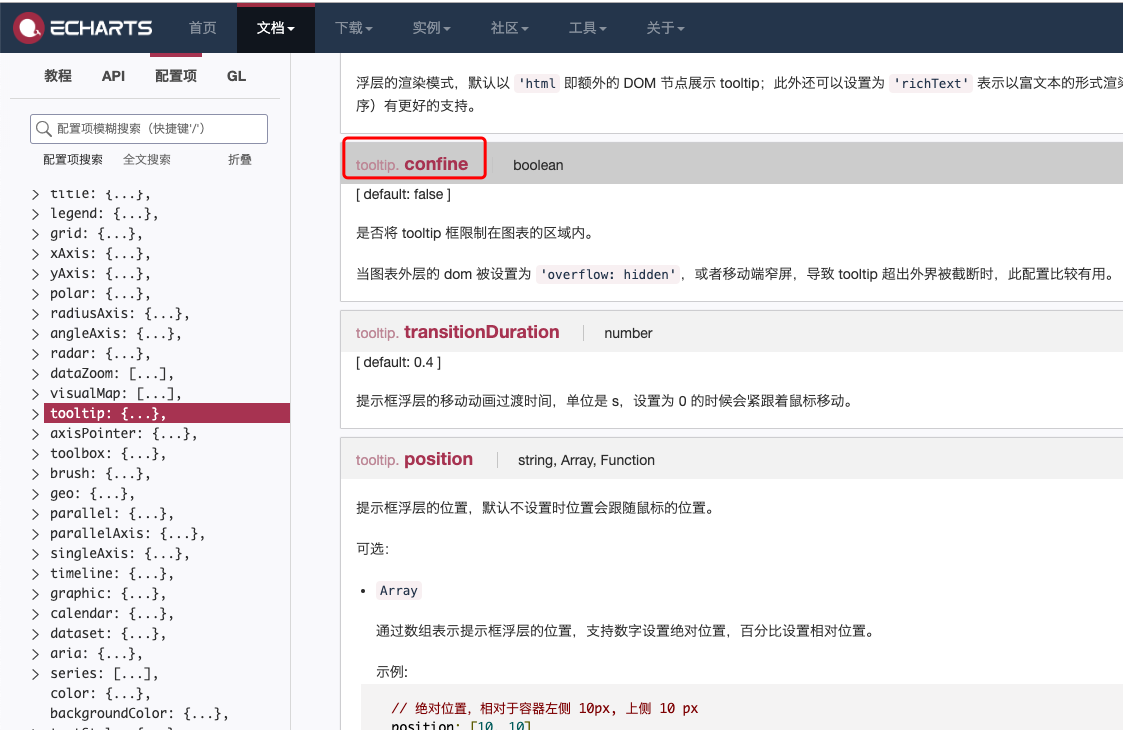This screenshot has width=1123, height=730.
Task: Switch to the 教程 tab
Action: pos(58,75)
